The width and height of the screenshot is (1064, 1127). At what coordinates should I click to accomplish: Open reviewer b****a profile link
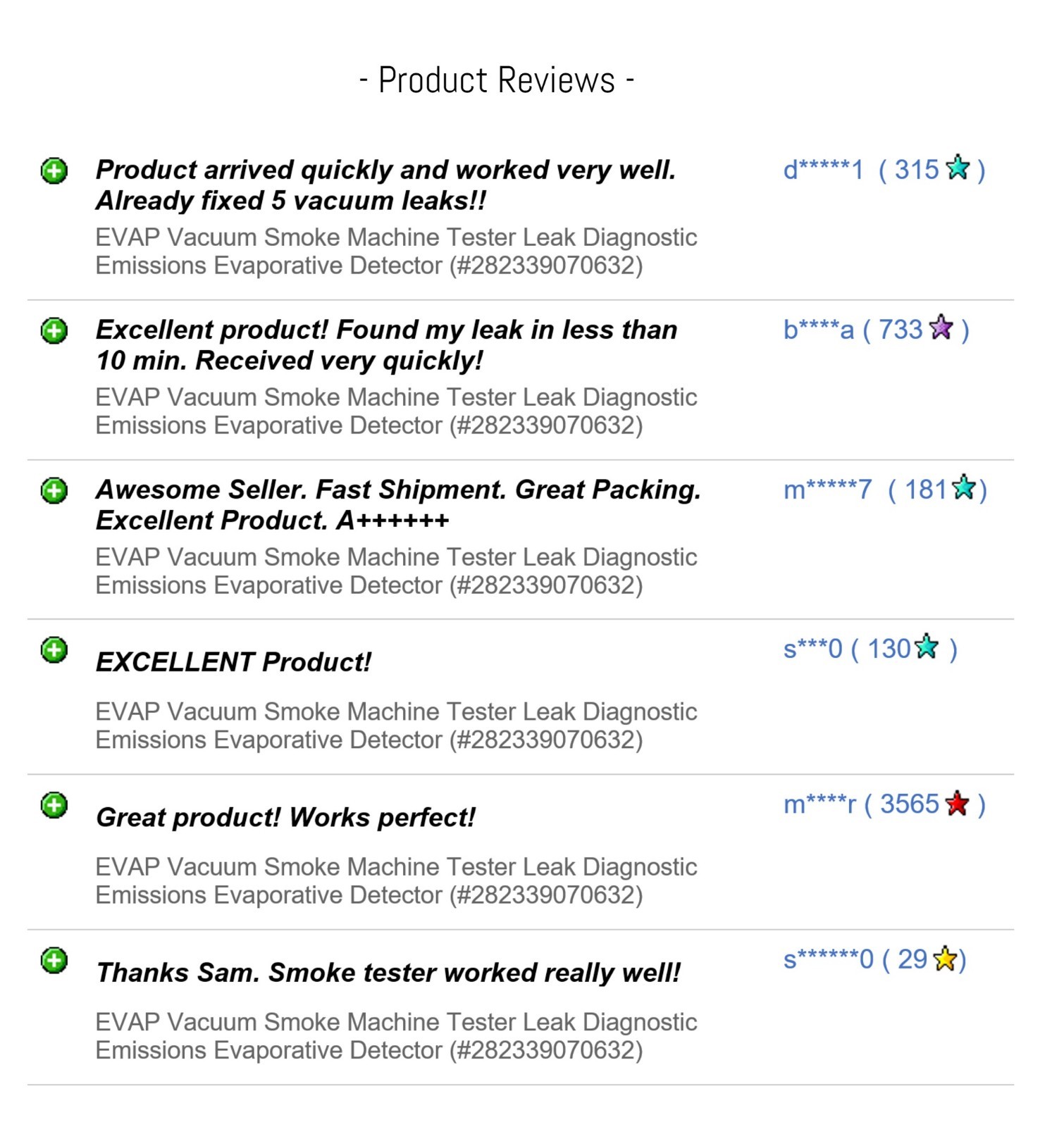[x=818, y=330]
